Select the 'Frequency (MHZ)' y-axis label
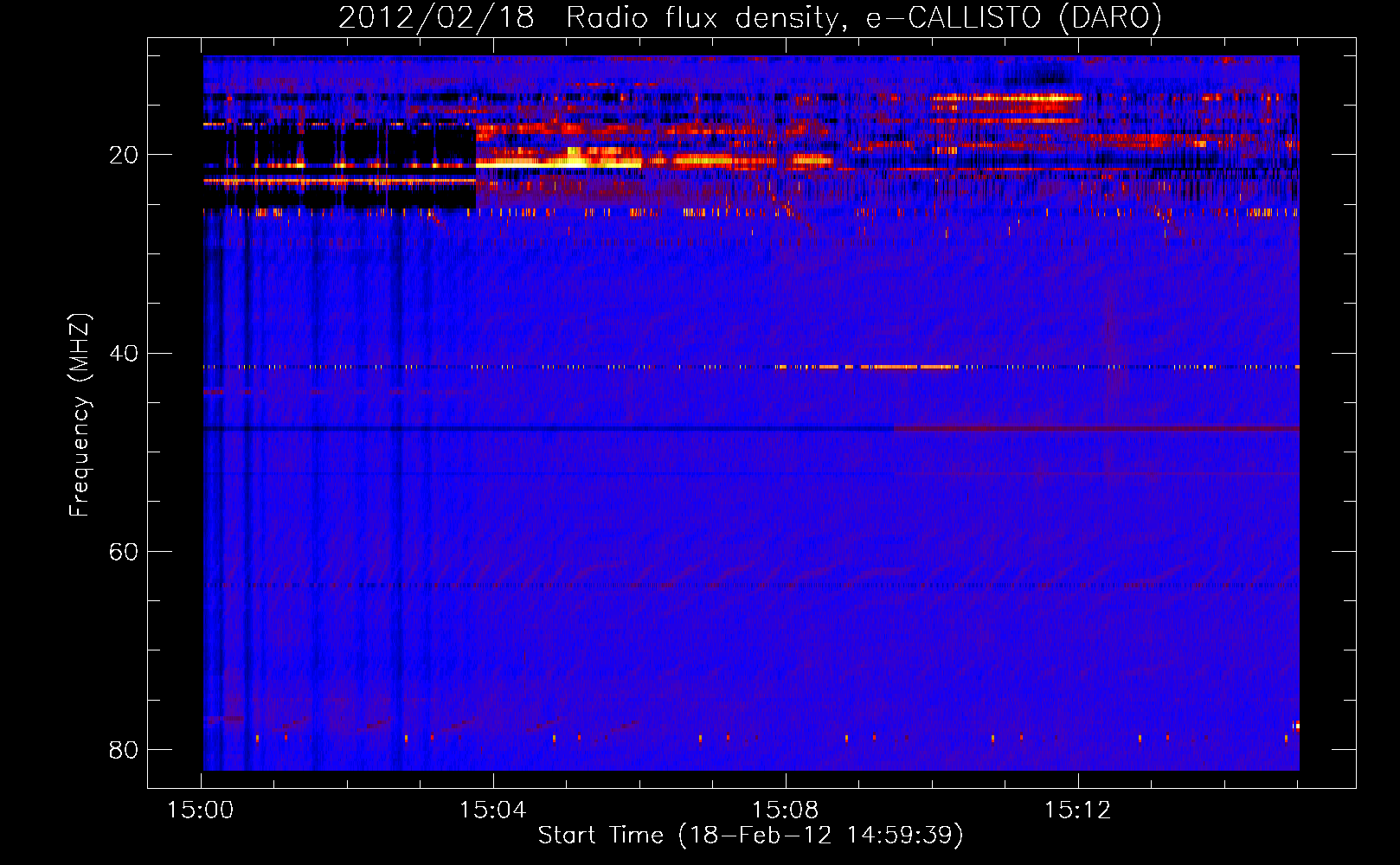The image size is (1400, 865). (80, 415)
